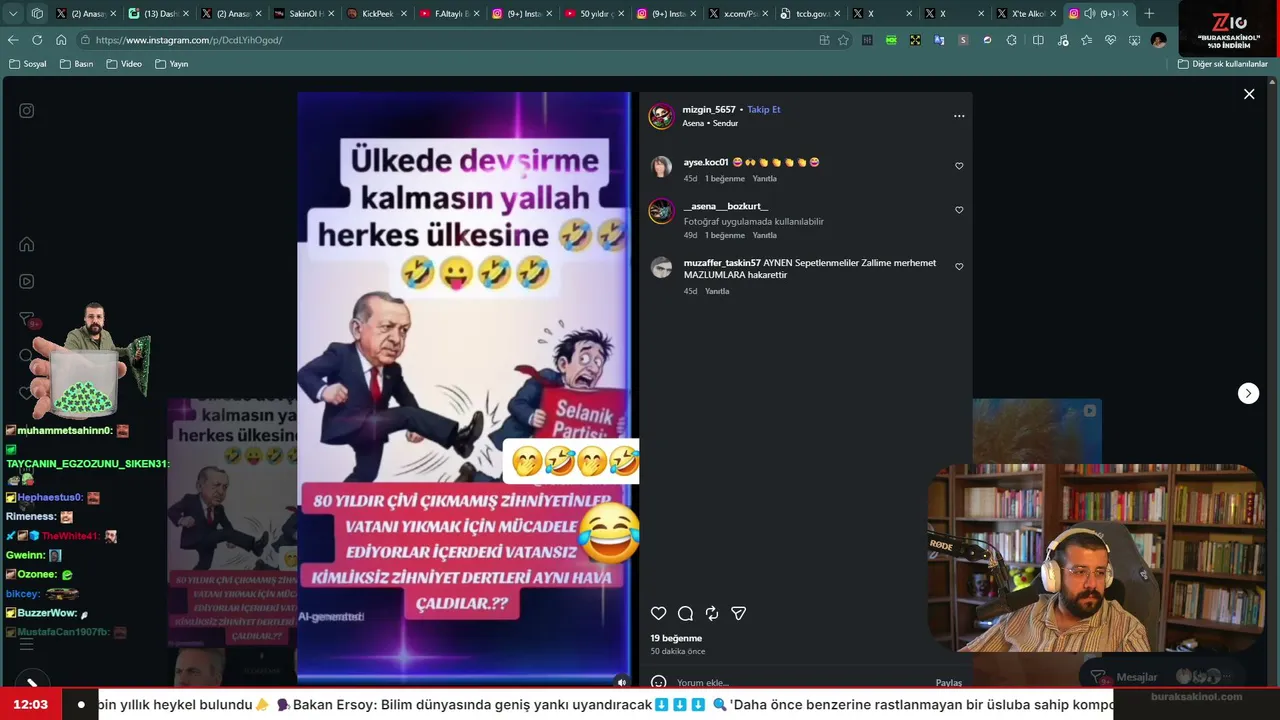Reload the page
Image resolution: width=1280 pixels, height=720 pixels.
pos(37,40)
